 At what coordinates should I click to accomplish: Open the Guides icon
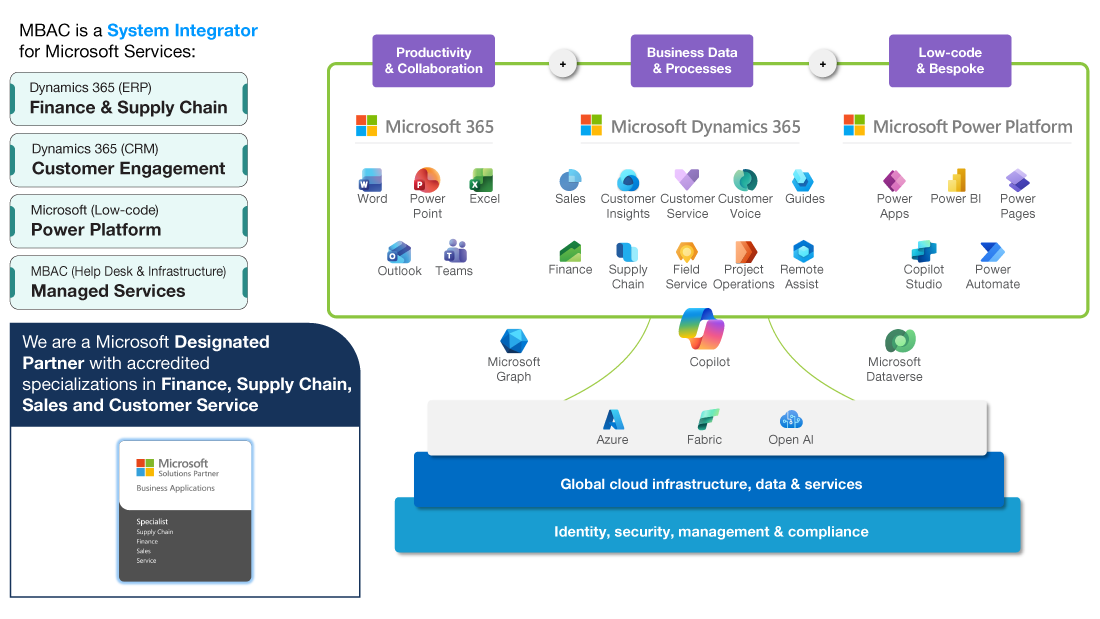(x=803, y=180)
